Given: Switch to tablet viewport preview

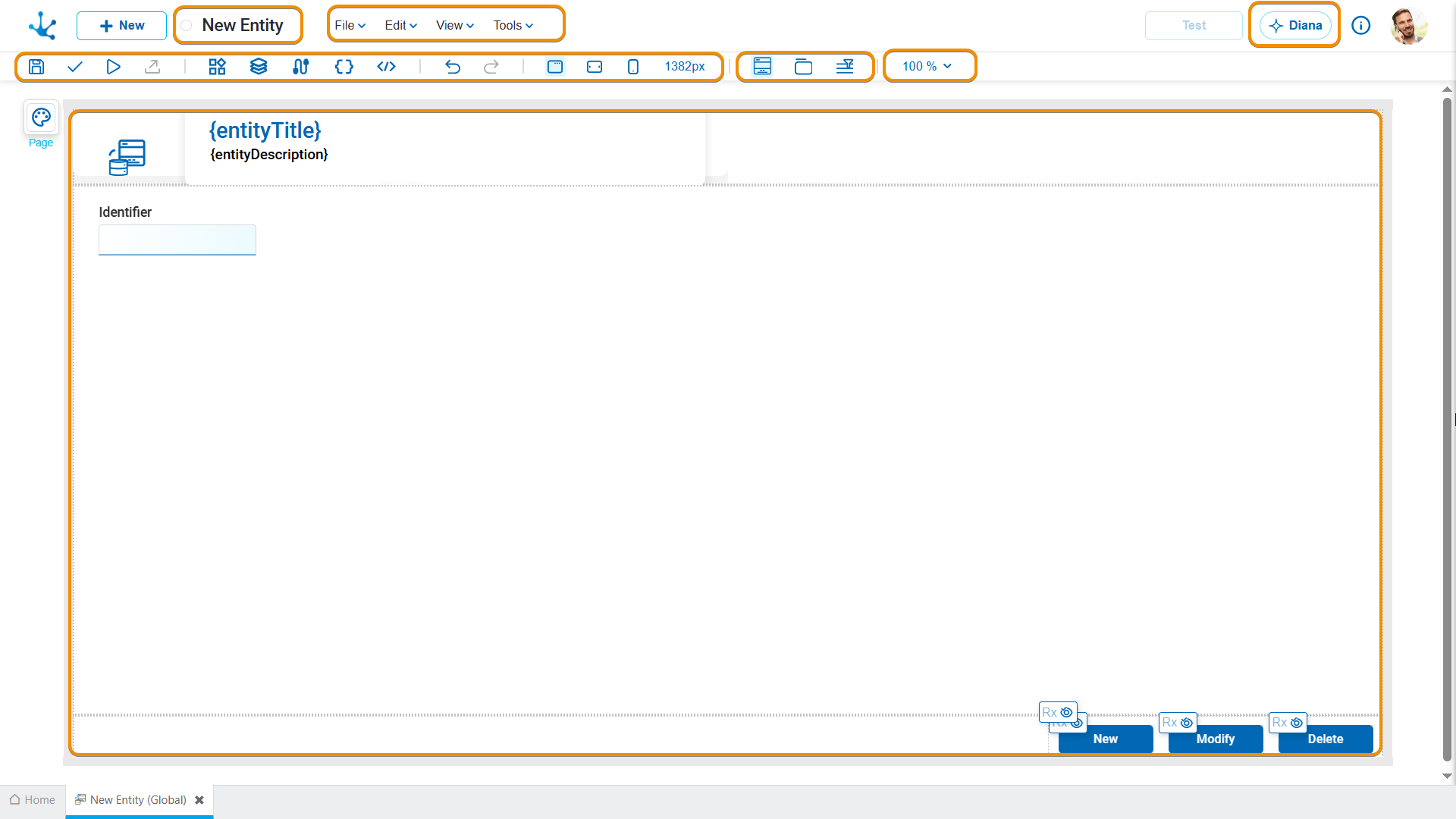Looking at the screenshot, I should point(595,67).
